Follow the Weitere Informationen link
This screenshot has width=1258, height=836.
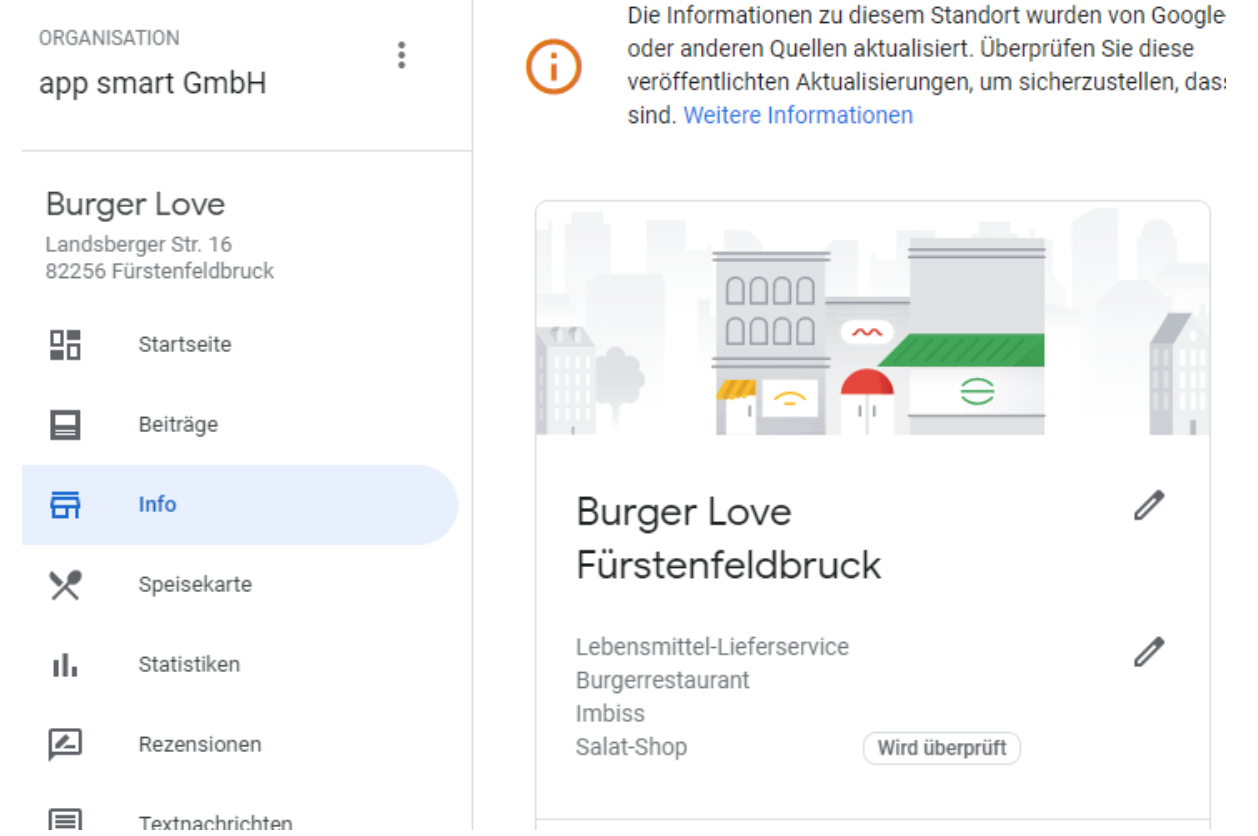(798, 116)
